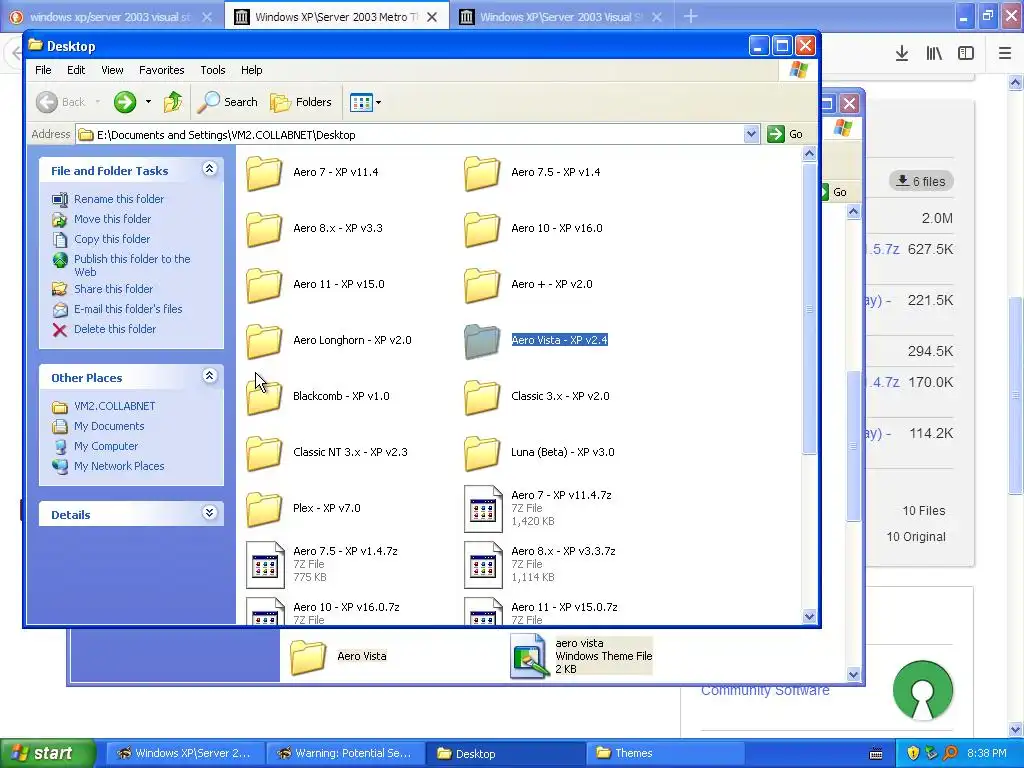Toggle the Folders pane button
Viewport: 1024px width, 768px height.
click(301, 102)
